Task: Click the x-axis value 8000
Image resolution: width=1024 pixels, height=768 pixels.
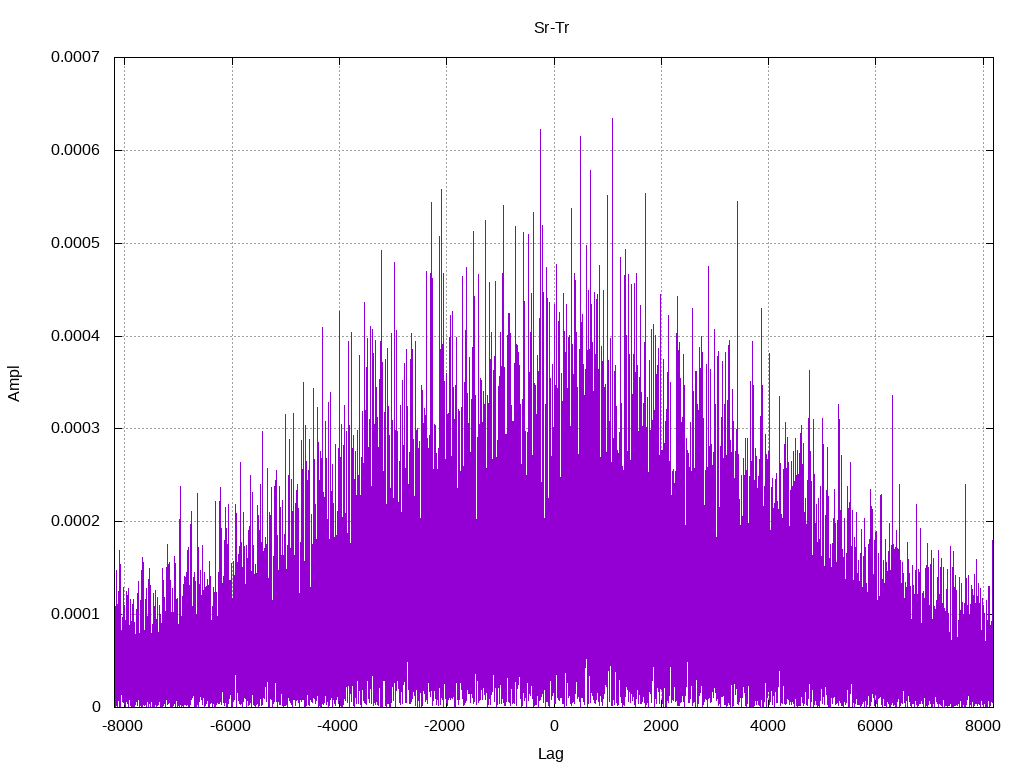Action: coord(983,726)
